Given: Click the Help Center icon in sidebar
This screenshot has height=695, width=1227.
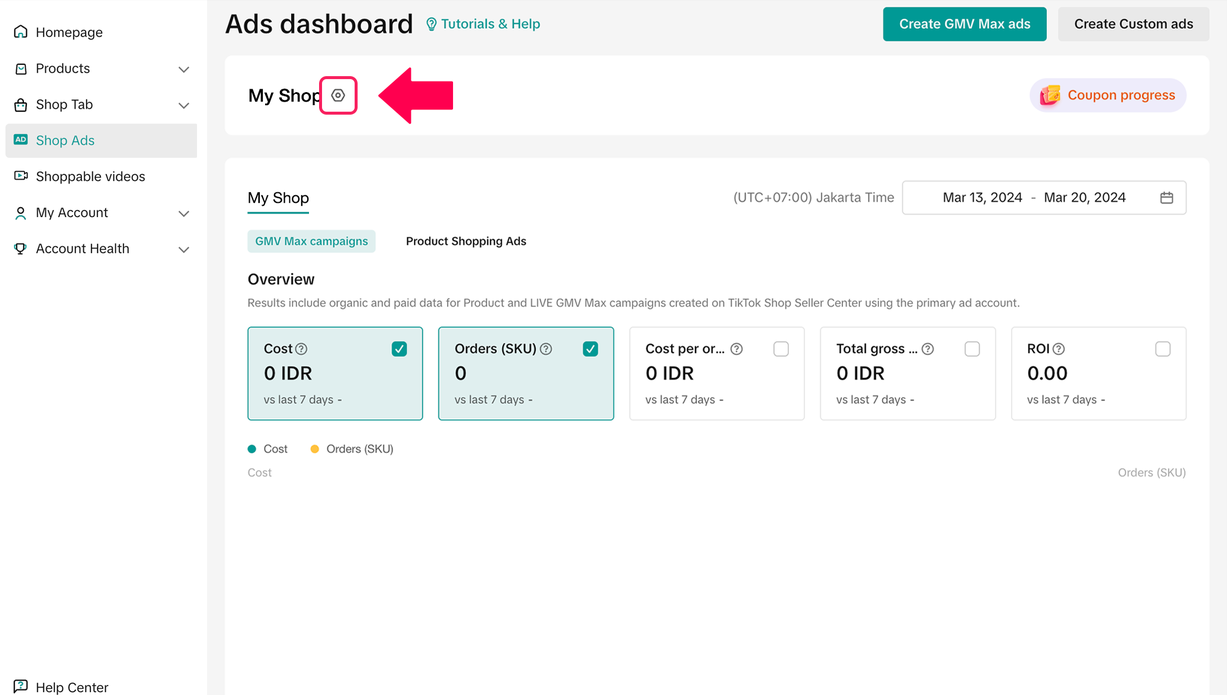Looking at the screenshot, I should coord(20,687).
